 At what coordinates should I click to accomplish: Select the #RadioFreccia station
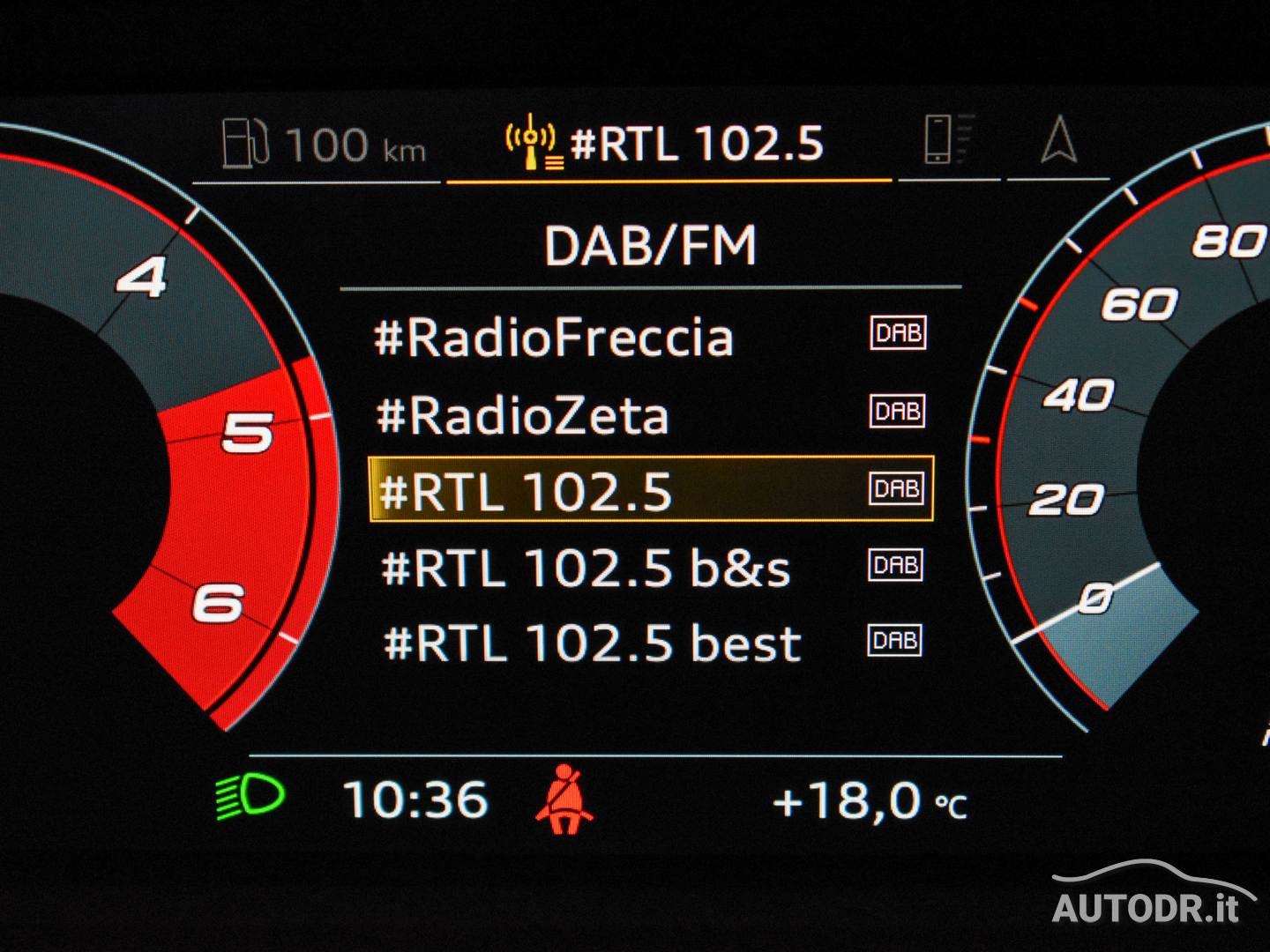click(554, 338)
